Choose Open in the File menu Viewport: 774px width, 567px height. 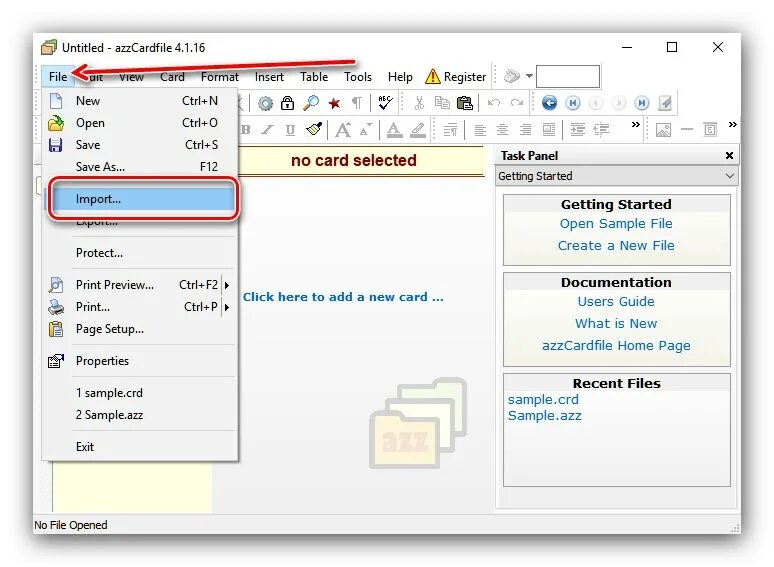click(x=140, y=123)
